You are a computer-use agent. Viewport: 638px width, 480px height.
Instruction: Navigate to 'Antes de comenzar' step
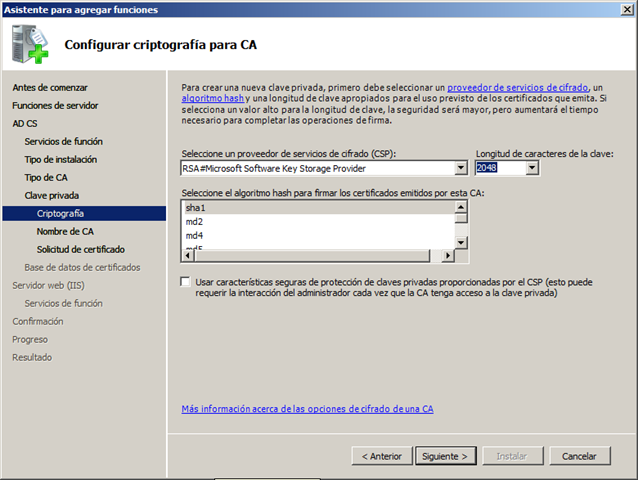pos(50,88)
